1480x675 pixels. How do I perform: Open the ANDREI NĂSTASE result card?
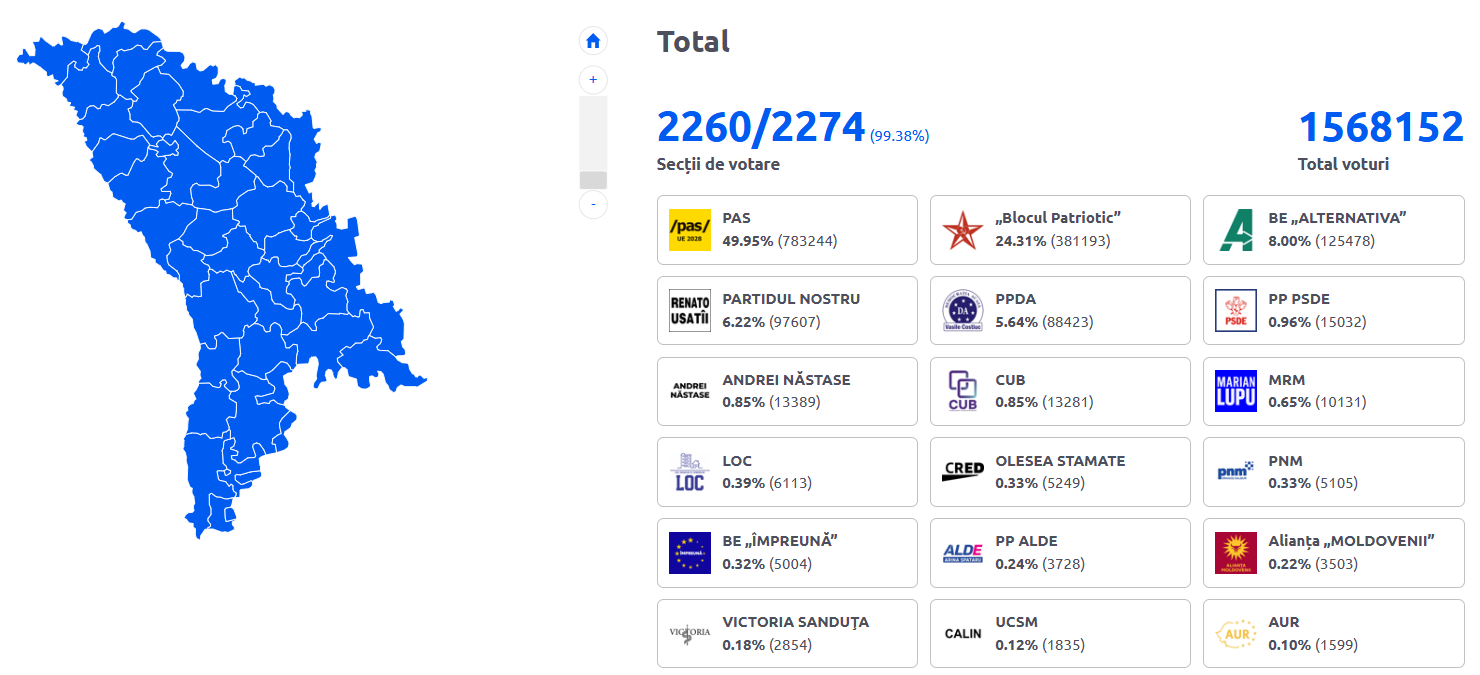(787, 391)
